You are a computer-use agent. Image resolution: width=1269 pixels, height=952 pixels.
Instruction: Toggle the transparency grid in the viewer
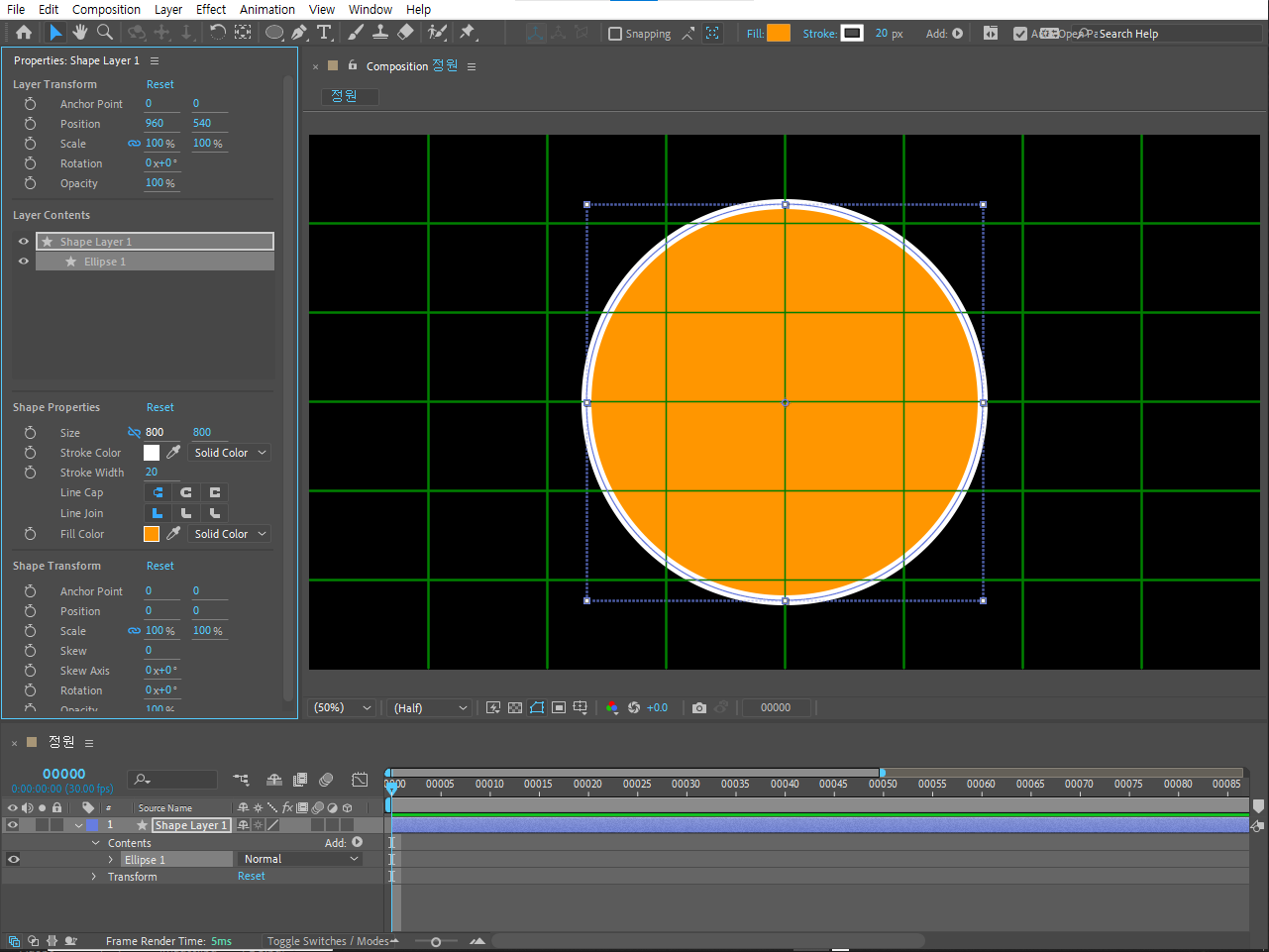coord(515,707)
